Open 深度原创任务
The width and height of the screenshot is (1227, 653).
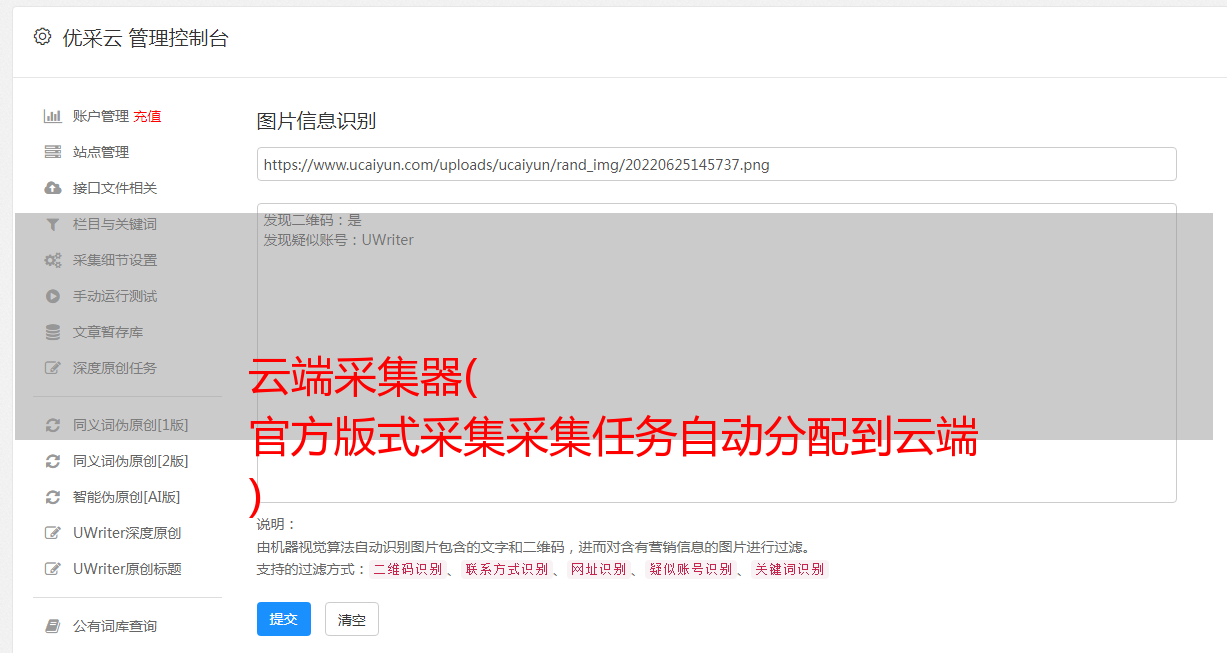115,368
